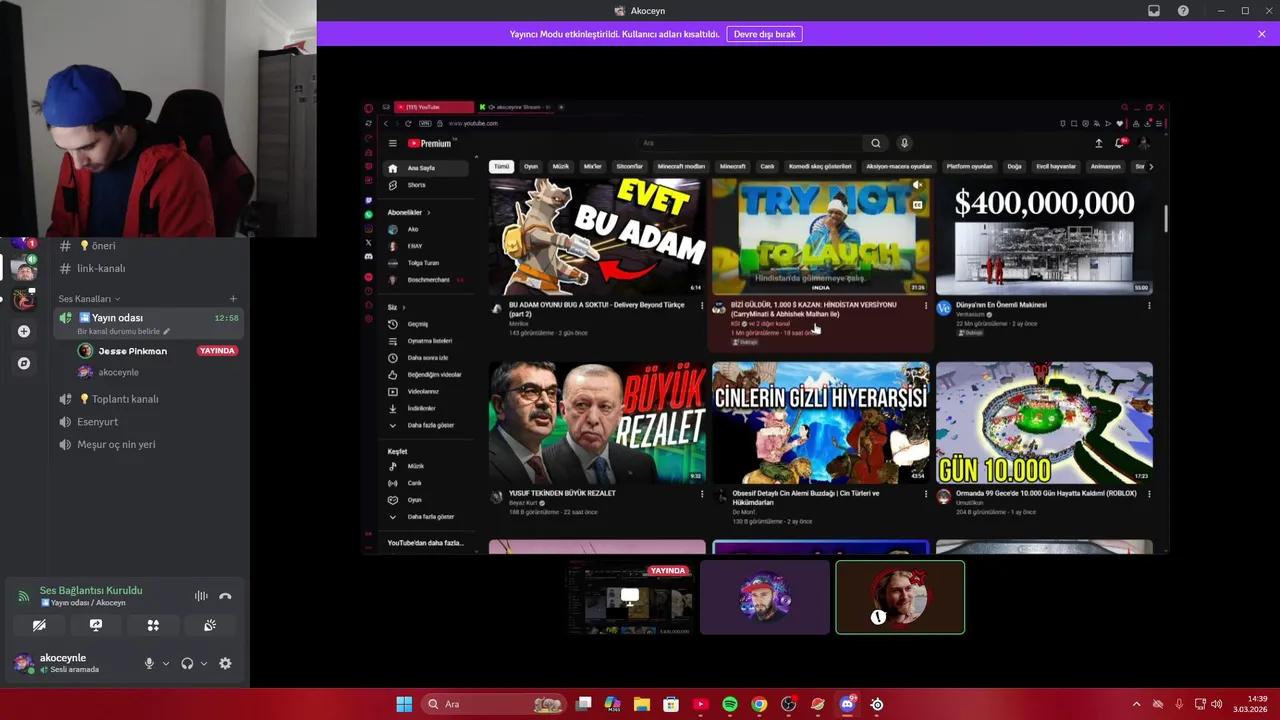The height and width of the screenshot is (720, 1280).
Task: Open the Activities icon in the voice panel
Action: coord(153,625)
